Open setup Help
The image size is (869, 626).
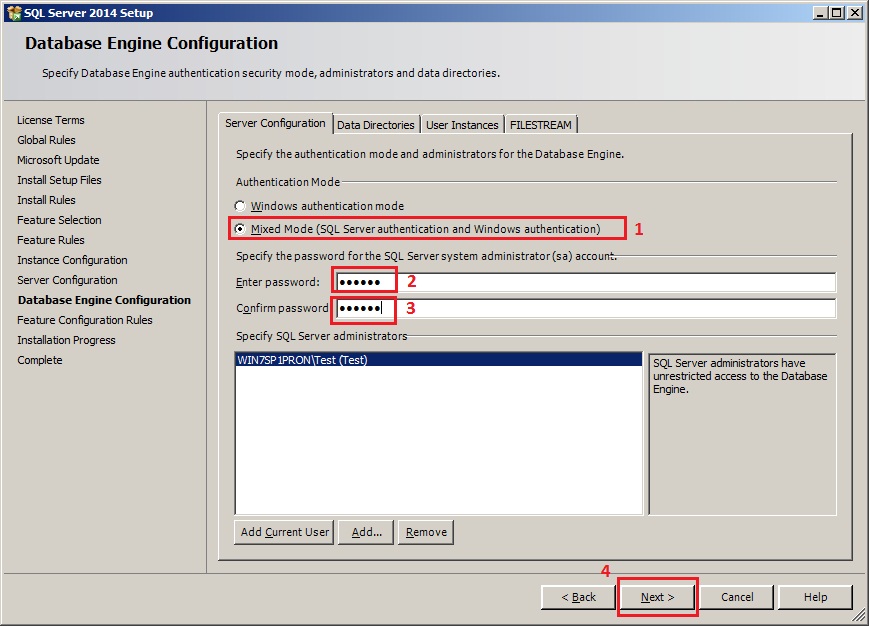click(x=815, y=597)
